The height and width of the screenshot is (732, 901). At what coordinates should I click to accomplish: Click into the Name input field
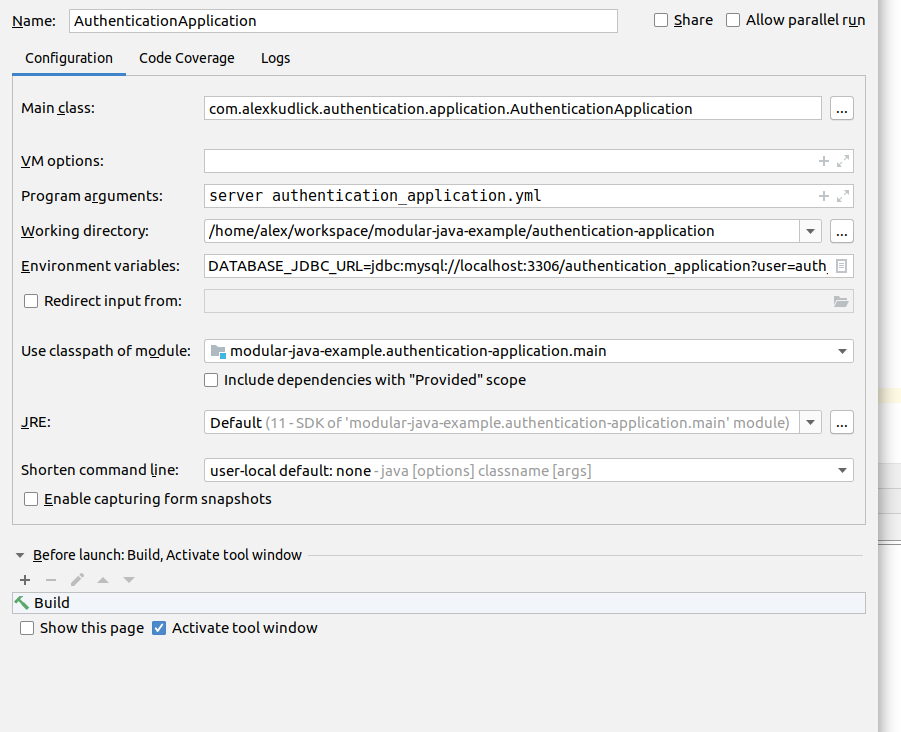pos(343,21)
